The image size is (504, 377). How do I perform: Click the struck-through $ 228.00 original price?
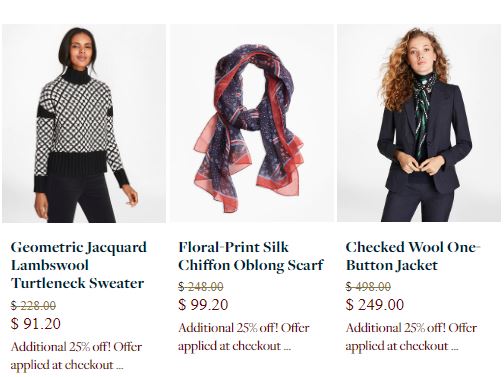coord(33,305)
